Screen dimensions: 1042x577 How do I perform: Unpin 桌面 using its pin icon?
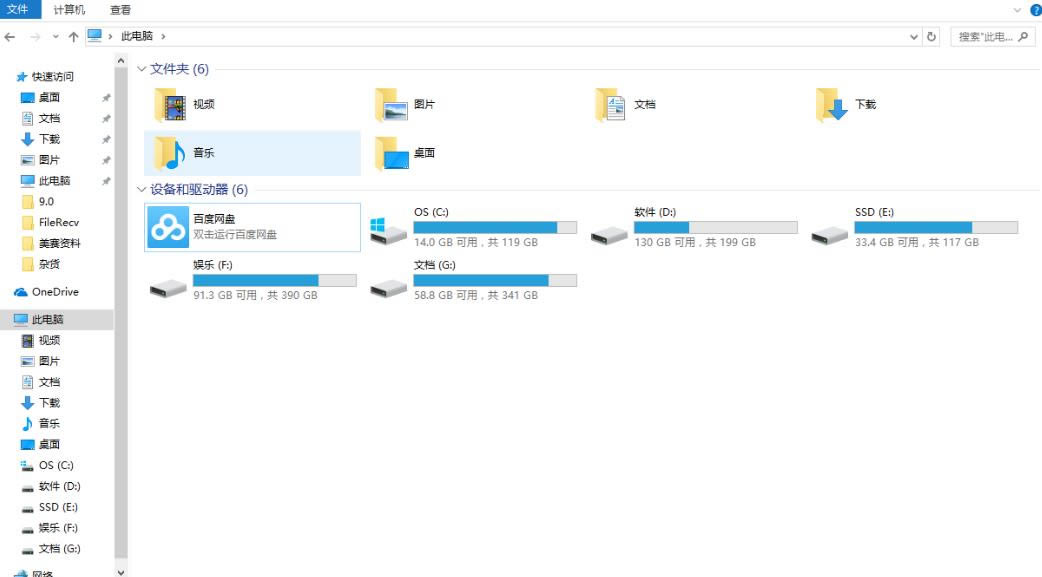106,98
